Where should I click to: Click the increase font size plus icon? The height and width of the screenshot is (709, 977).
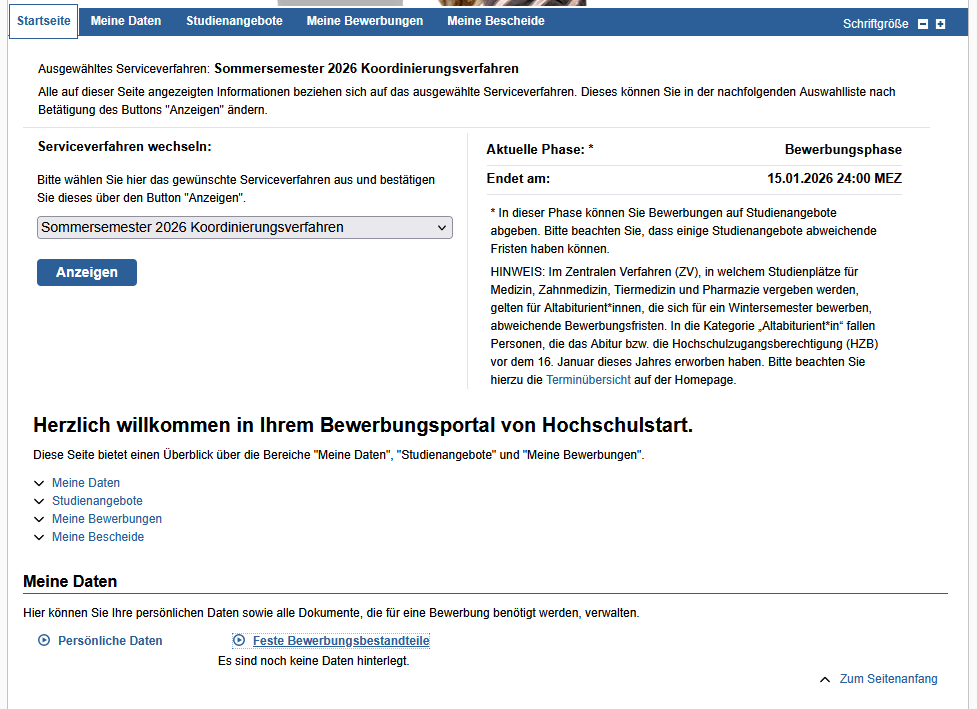(940, 24)
